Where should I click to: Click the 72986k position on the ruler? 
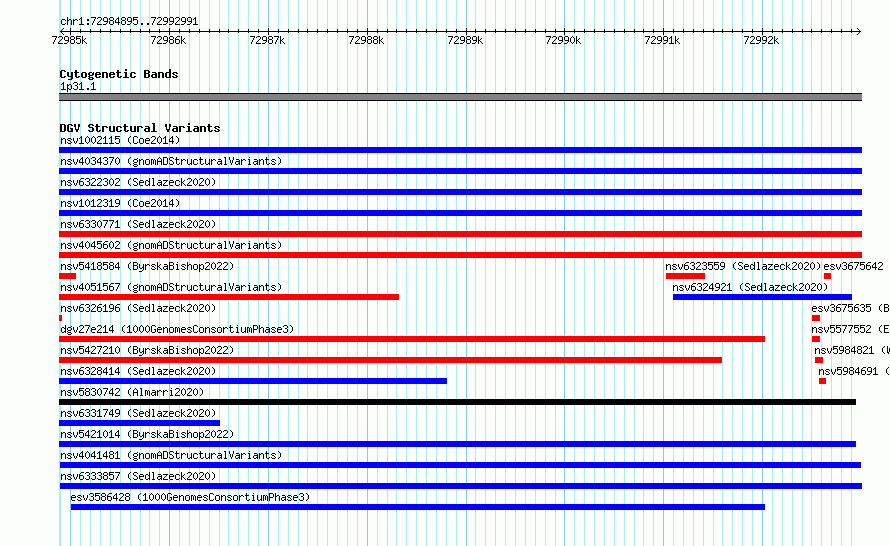[168, 40]
